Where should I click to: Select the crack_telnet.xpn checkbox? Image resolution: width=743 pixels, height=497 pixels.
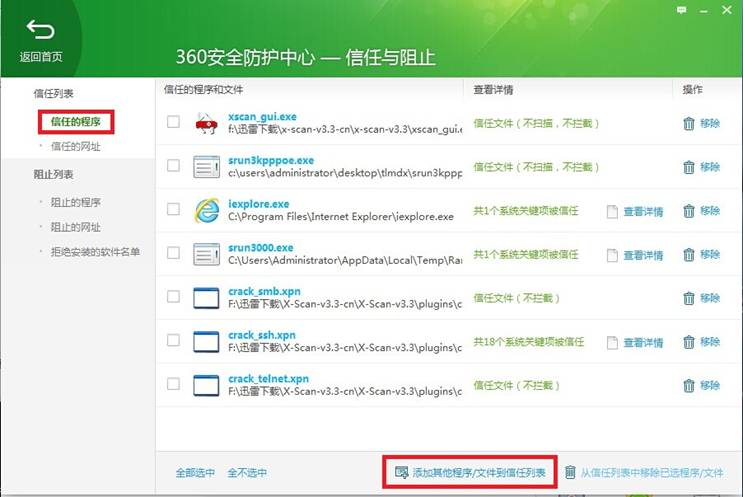(173, 384)
